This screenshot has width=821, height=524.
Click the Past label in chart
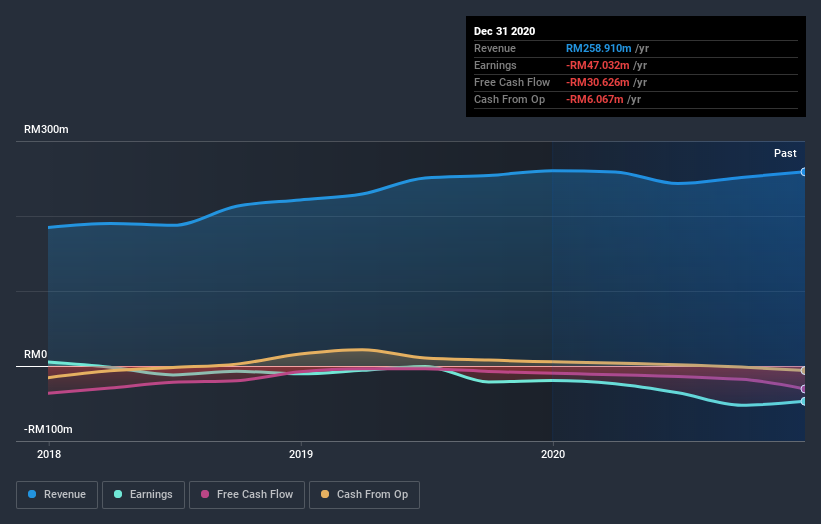(x=785, y=153)
